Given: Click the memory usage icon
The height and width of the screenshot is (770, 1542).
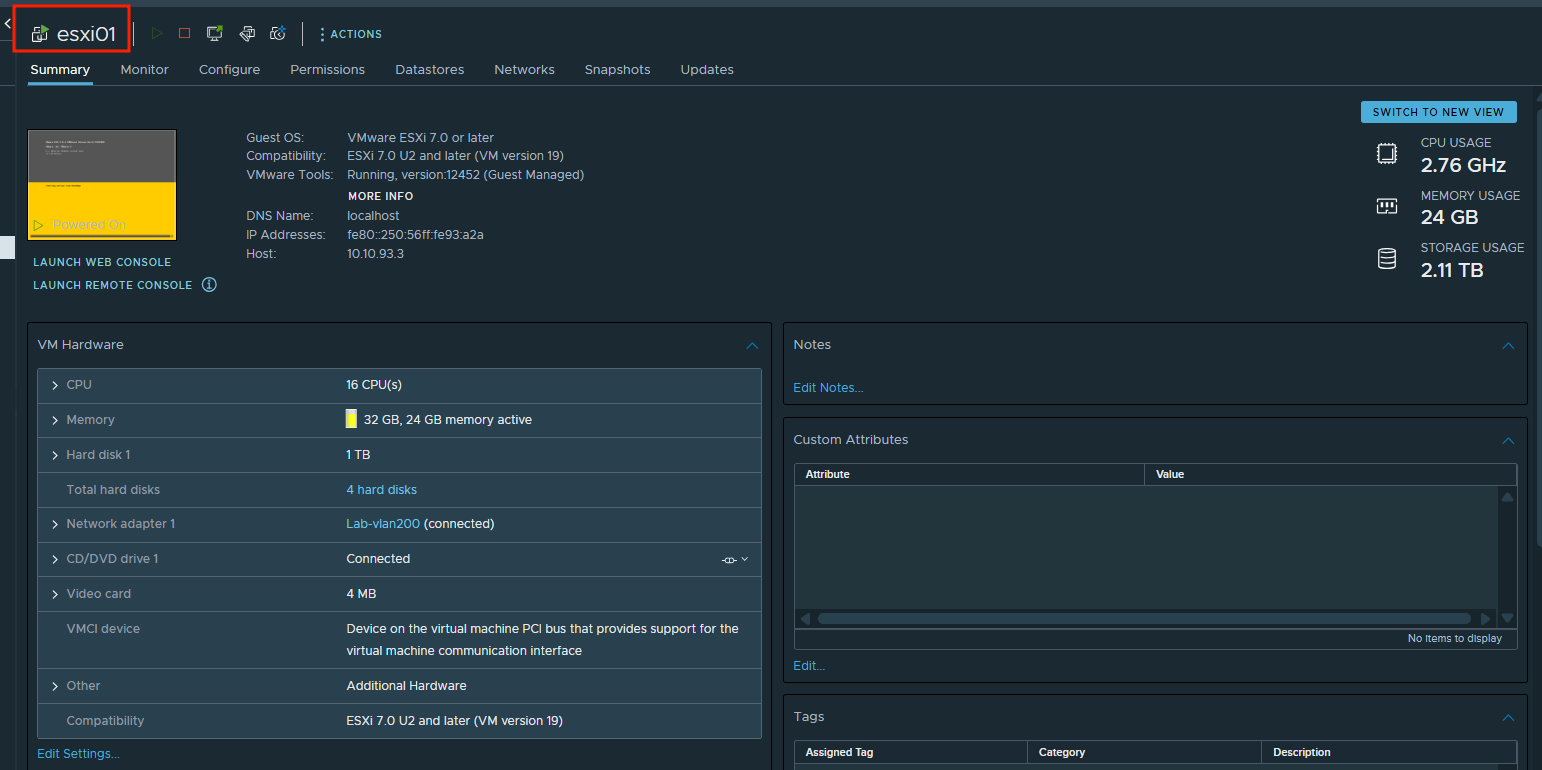Looking at the screenshot, I should (1386, 207).
